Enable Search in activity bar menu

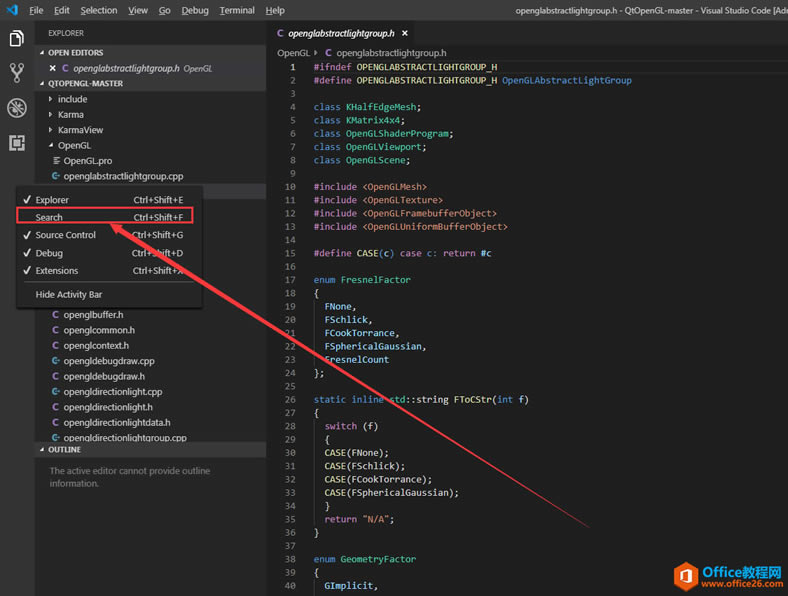[x=105, y=217]
